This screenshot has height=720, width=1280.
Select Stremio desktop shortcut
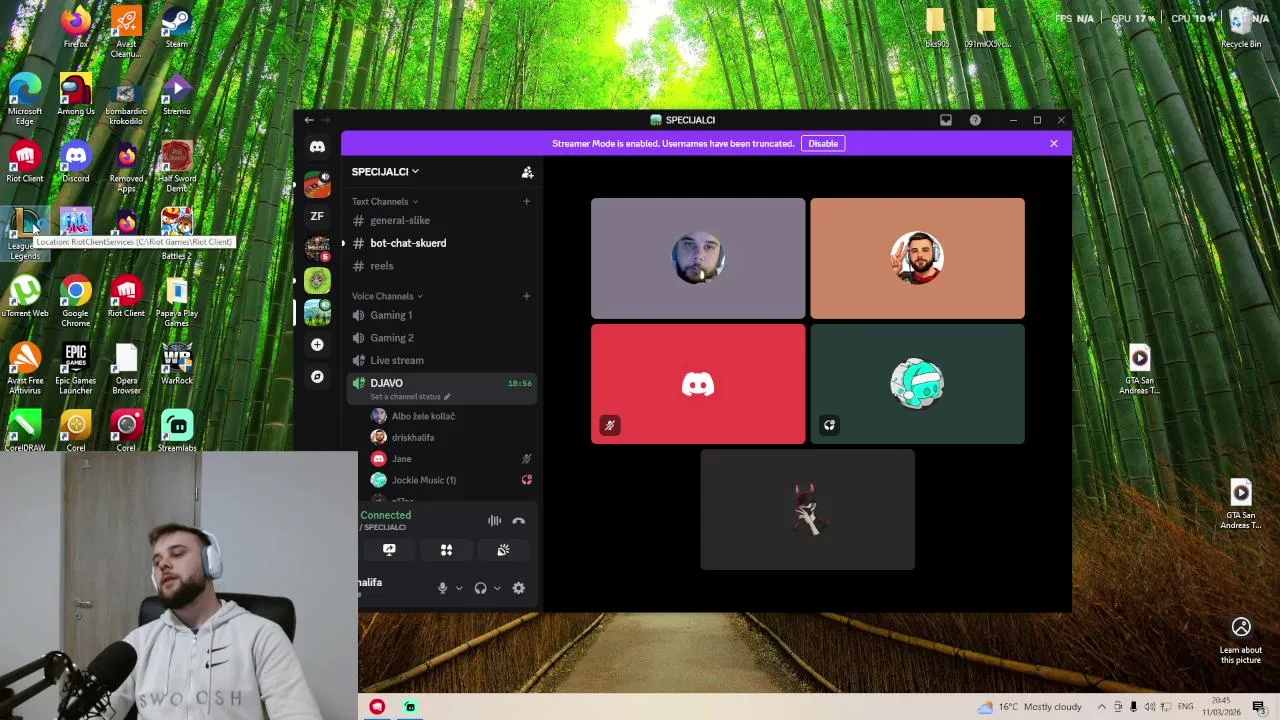[176, 95]
